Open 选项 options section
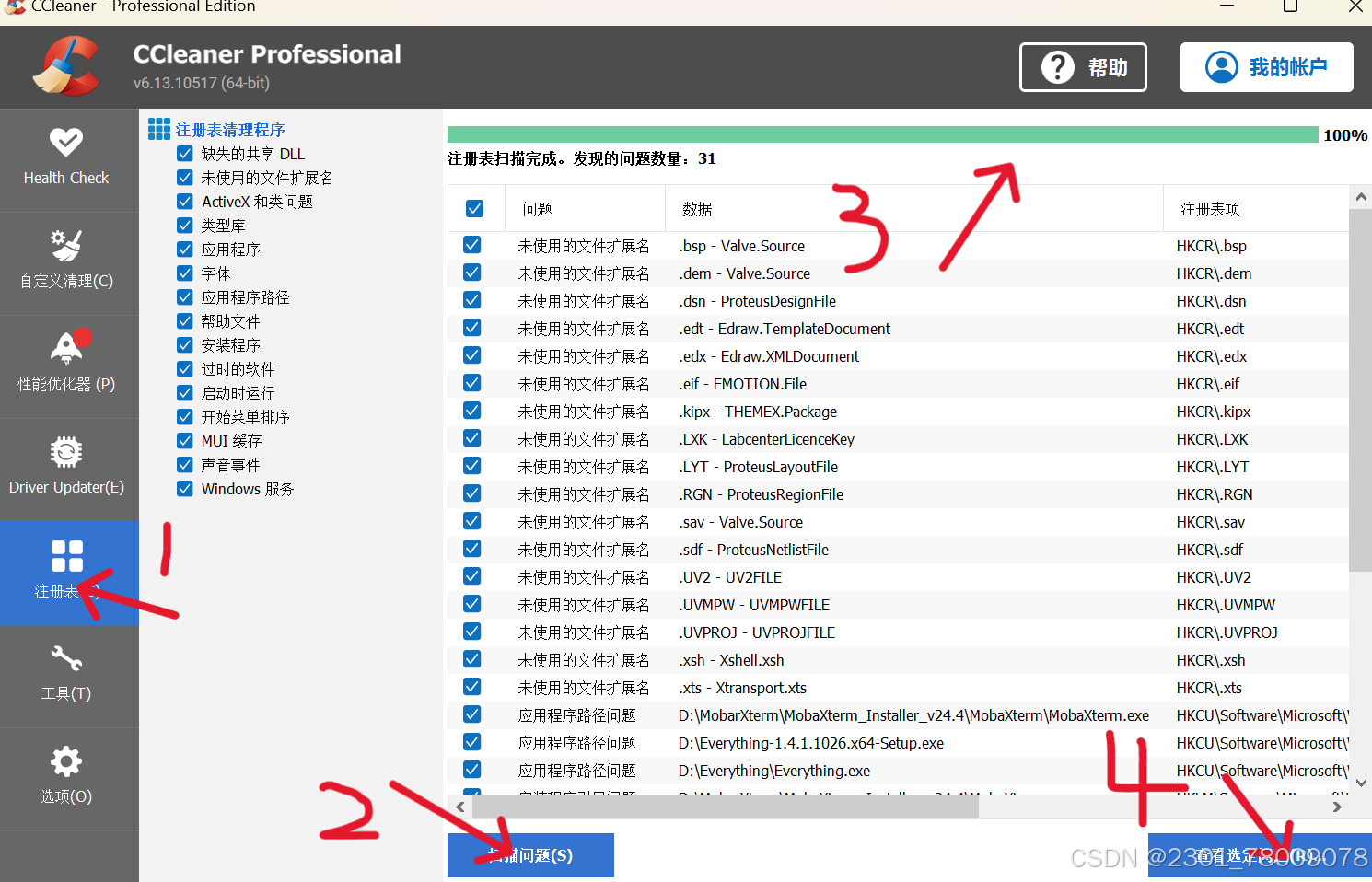Viewport: 1372px width, 882px height. (x=69, y=779)
